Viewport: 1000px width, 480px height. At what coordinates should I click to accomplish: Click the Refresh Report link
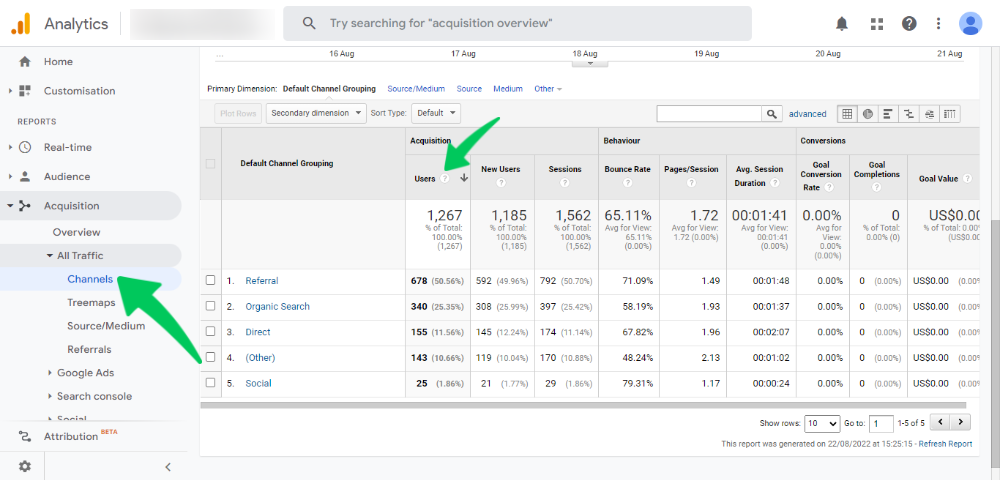click(945, 444)
